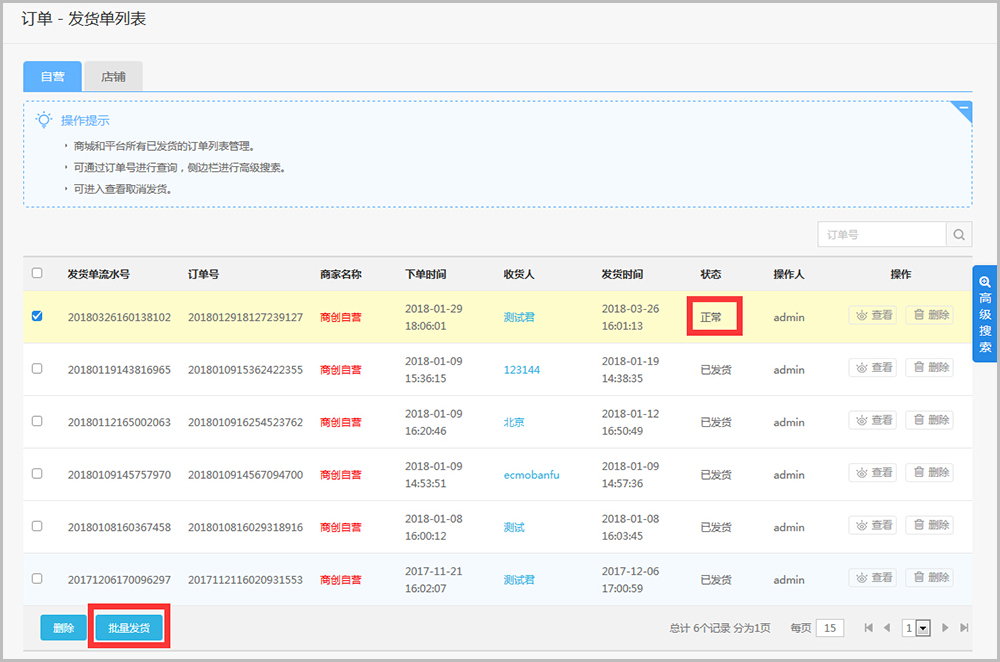
Task: Click the 发货时间 column header
Action: [x=622, y=274]
